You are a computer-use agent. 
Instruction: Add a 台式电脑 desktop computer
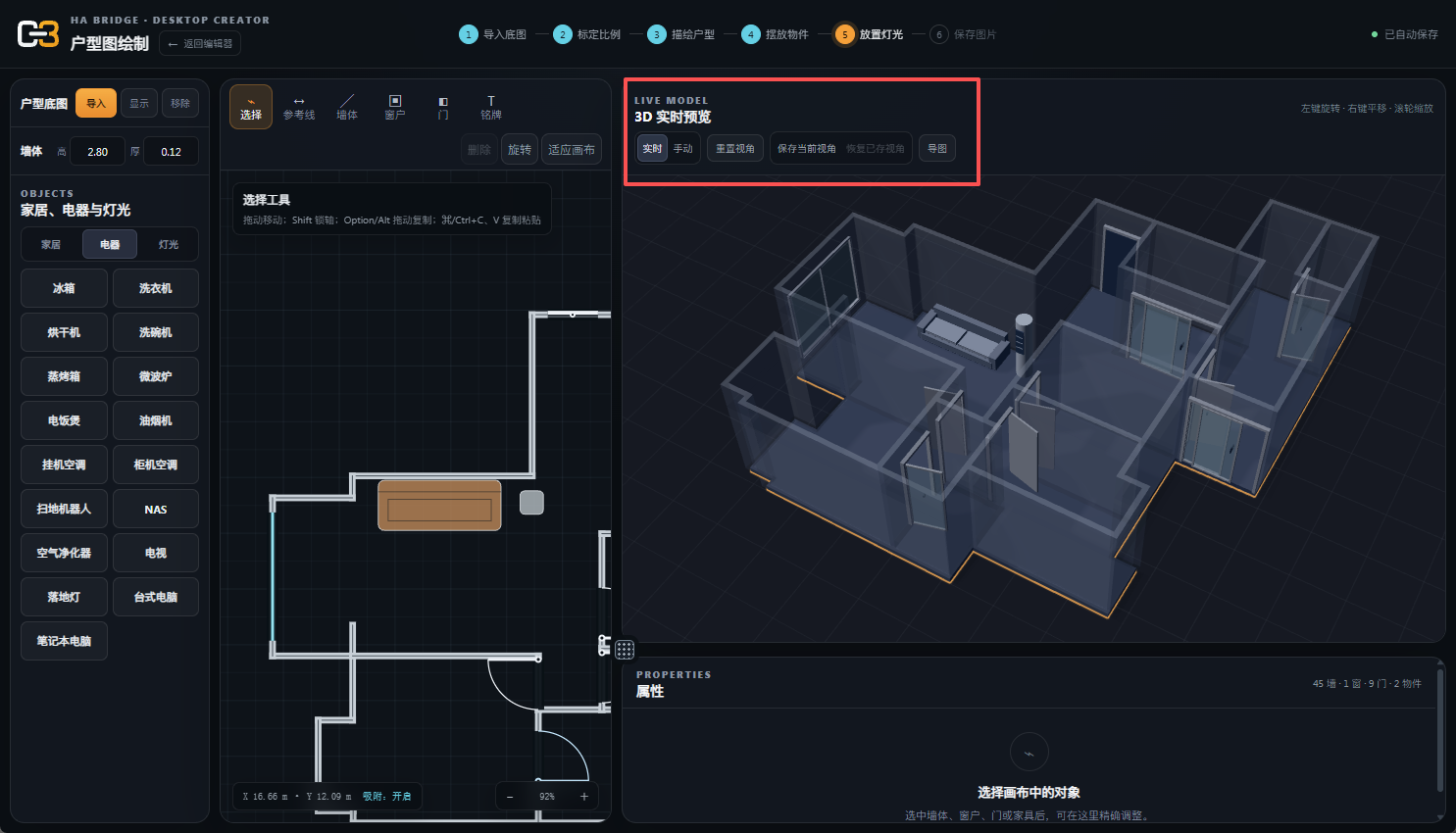click(x=156, y=597)
